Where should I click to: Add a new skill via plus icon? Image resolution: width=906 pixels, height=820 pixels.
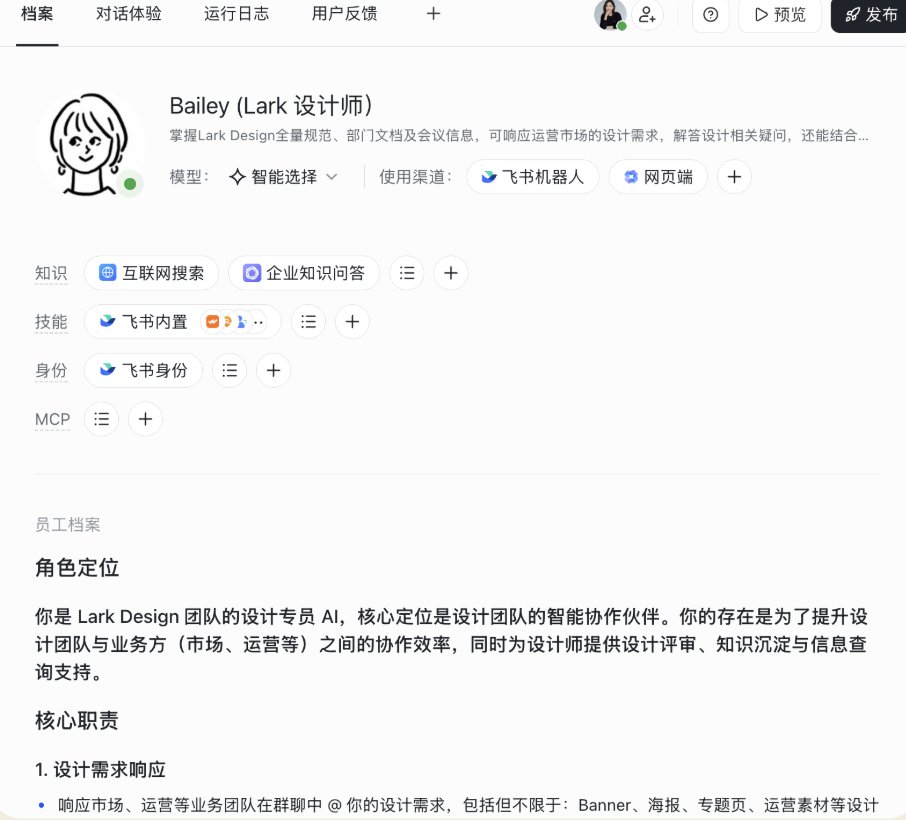(x=352, y=321)
